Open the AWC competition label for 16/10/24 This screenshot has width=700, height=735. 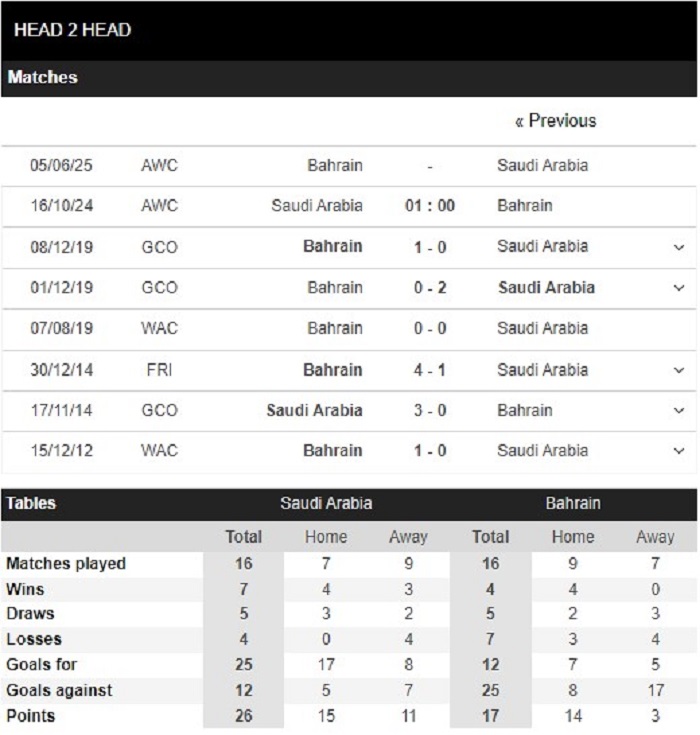159,205
